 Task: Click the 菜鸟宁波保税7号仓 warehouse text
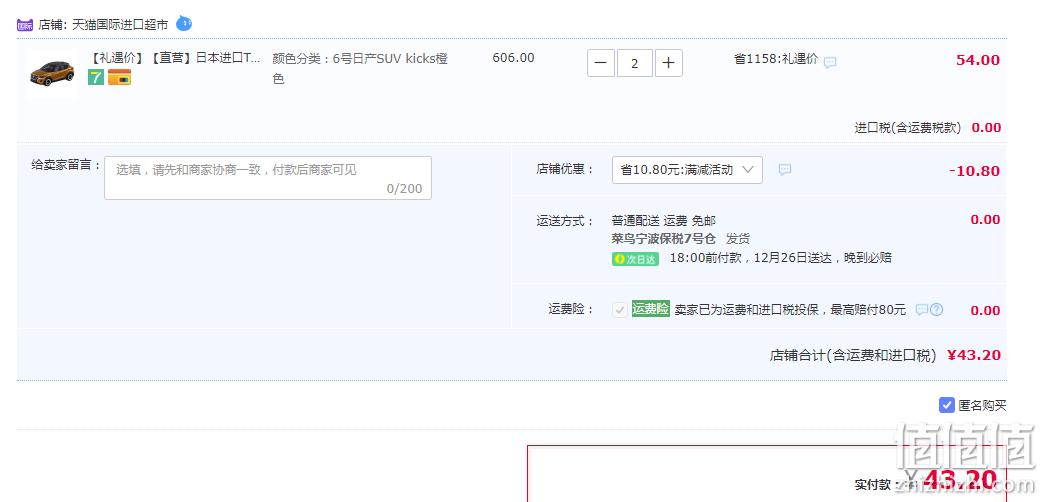pos(664,238)
